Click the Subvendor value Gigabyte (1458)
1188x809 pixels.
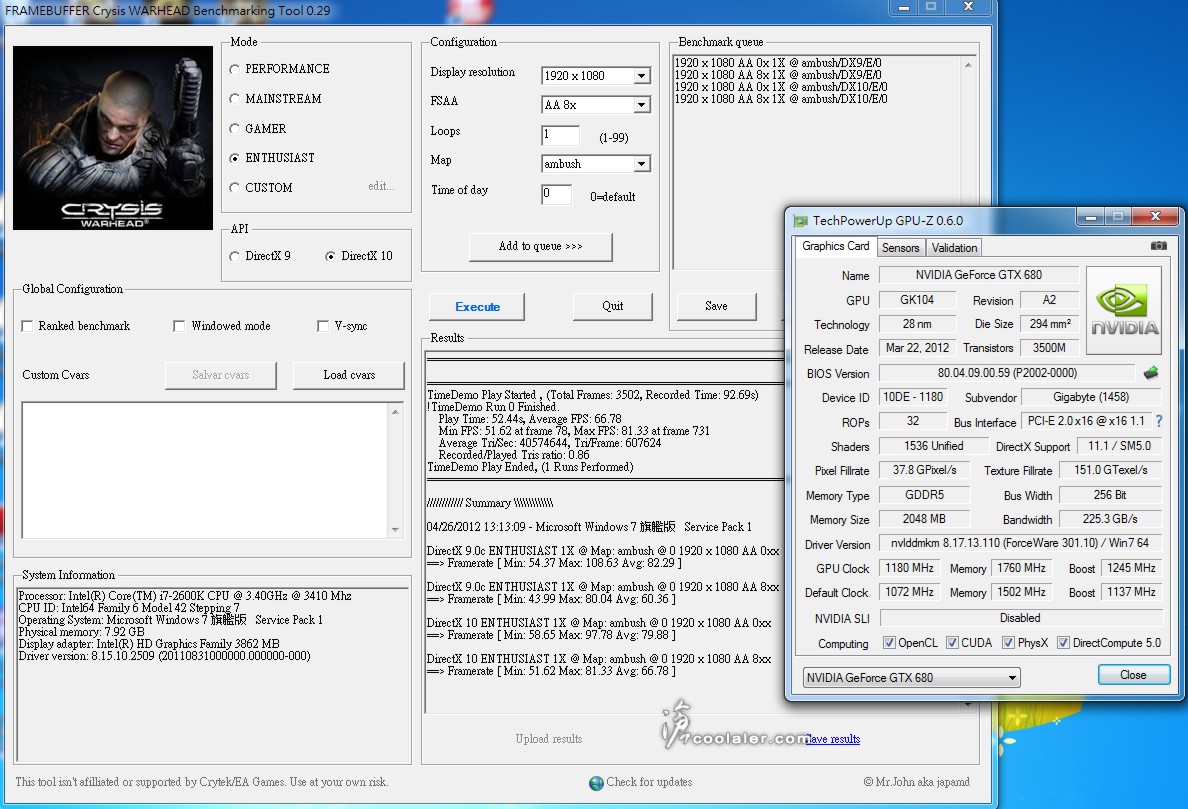[x=1090, y=397]
